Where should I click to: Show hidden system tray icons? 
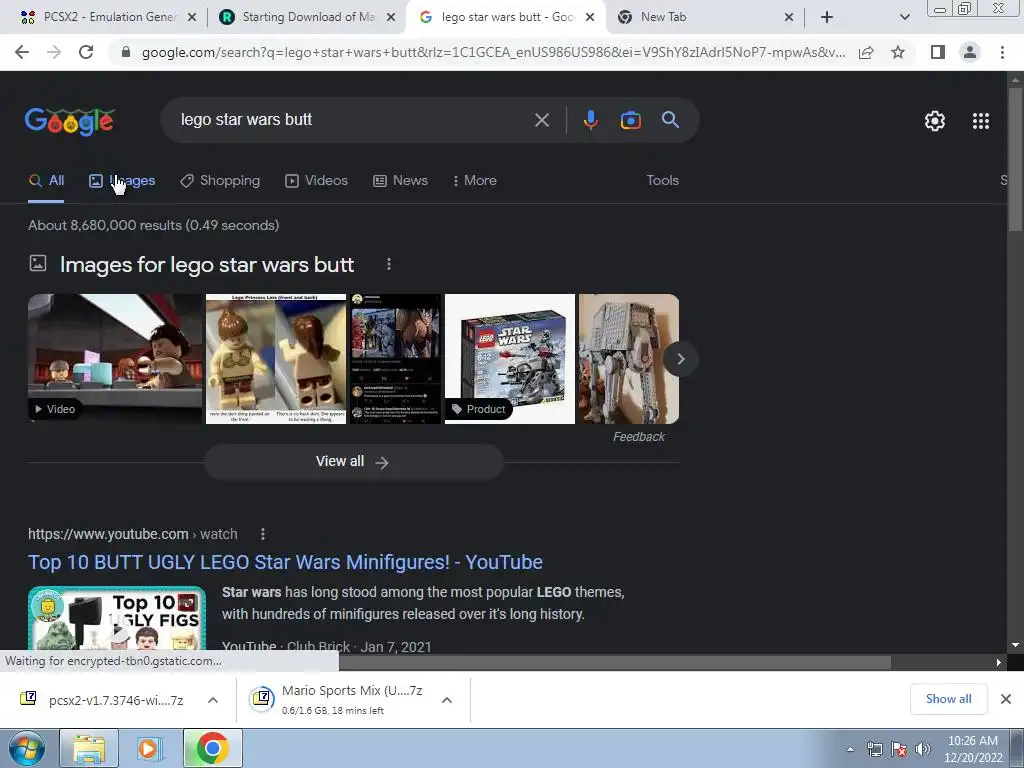click(x=850, y=749)
